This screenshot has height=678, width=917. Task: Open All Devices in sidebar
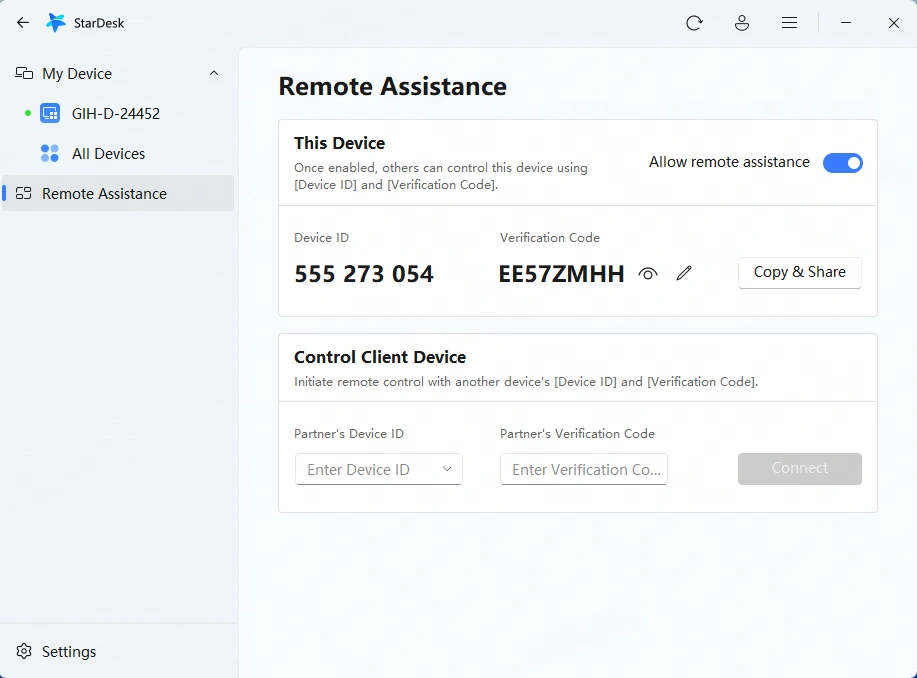(118, 154)
